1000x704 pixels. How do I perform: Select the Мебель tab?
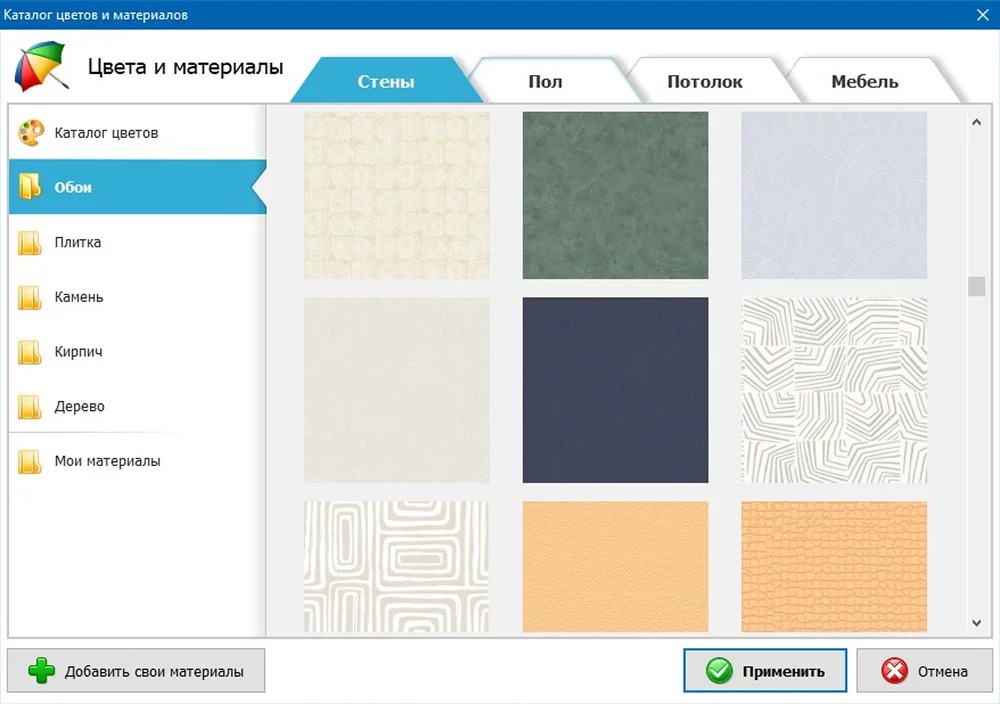(864, 82)
